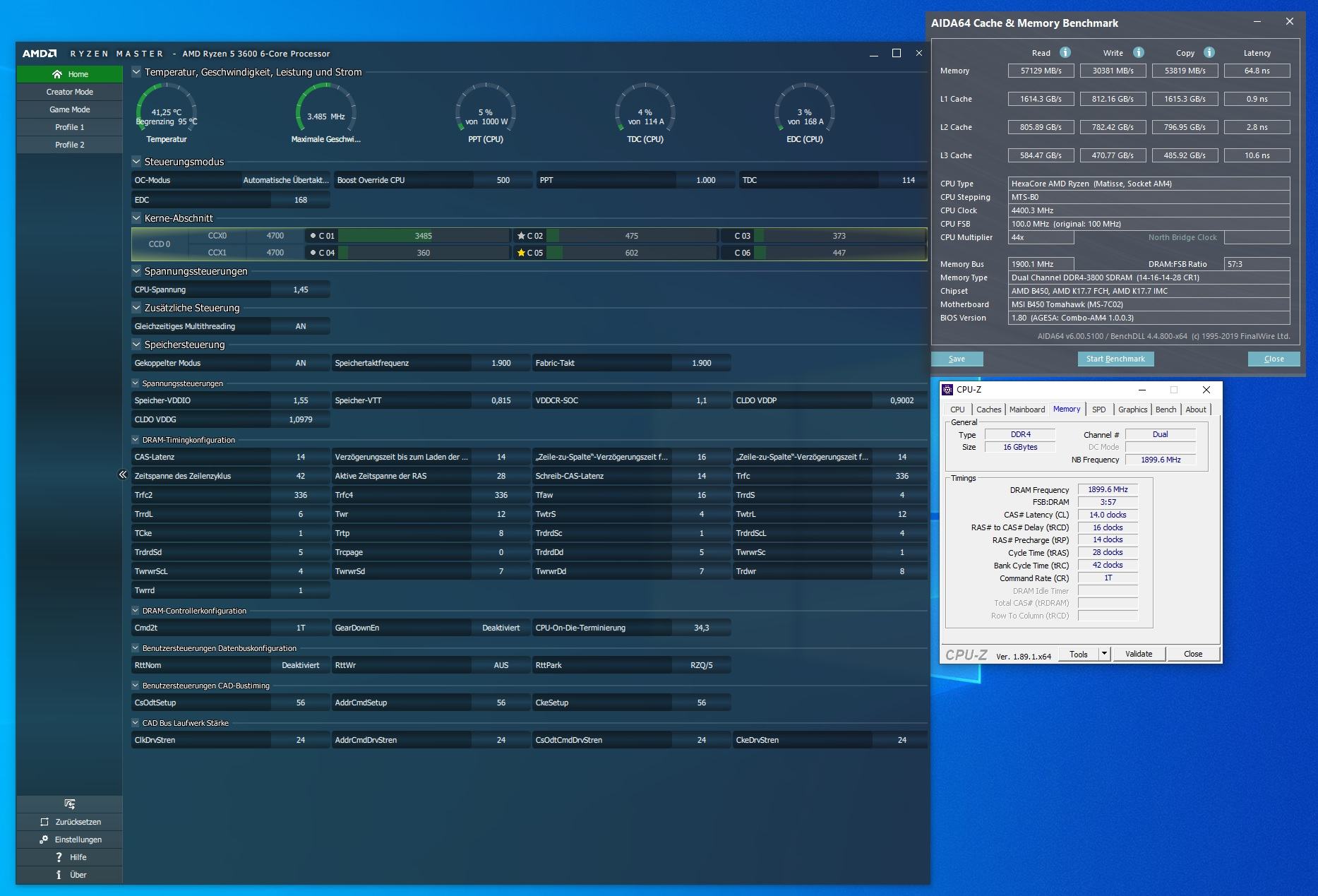This screenshot has height=896, width=1318.
Task: Click the Home house icon in Ryzen Master
Action: click(x=57, y=74)
